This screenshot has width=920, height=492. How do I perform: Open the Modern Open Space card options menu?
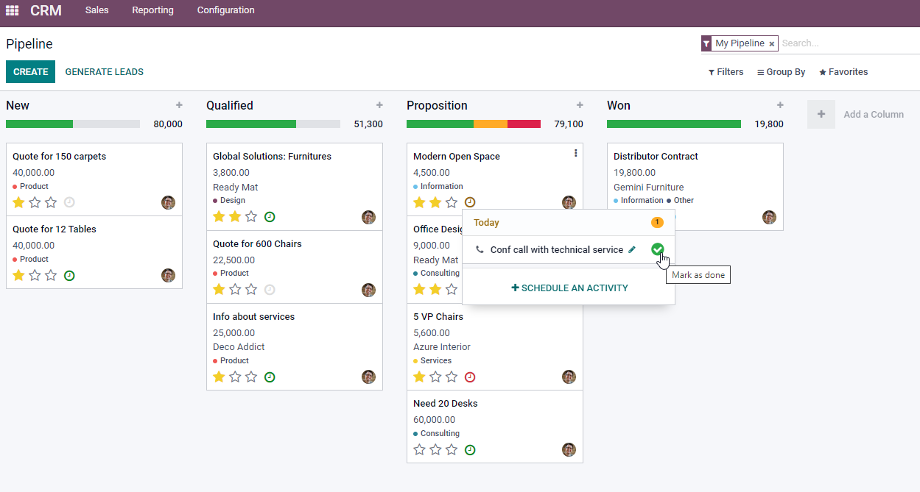[575, 154]
